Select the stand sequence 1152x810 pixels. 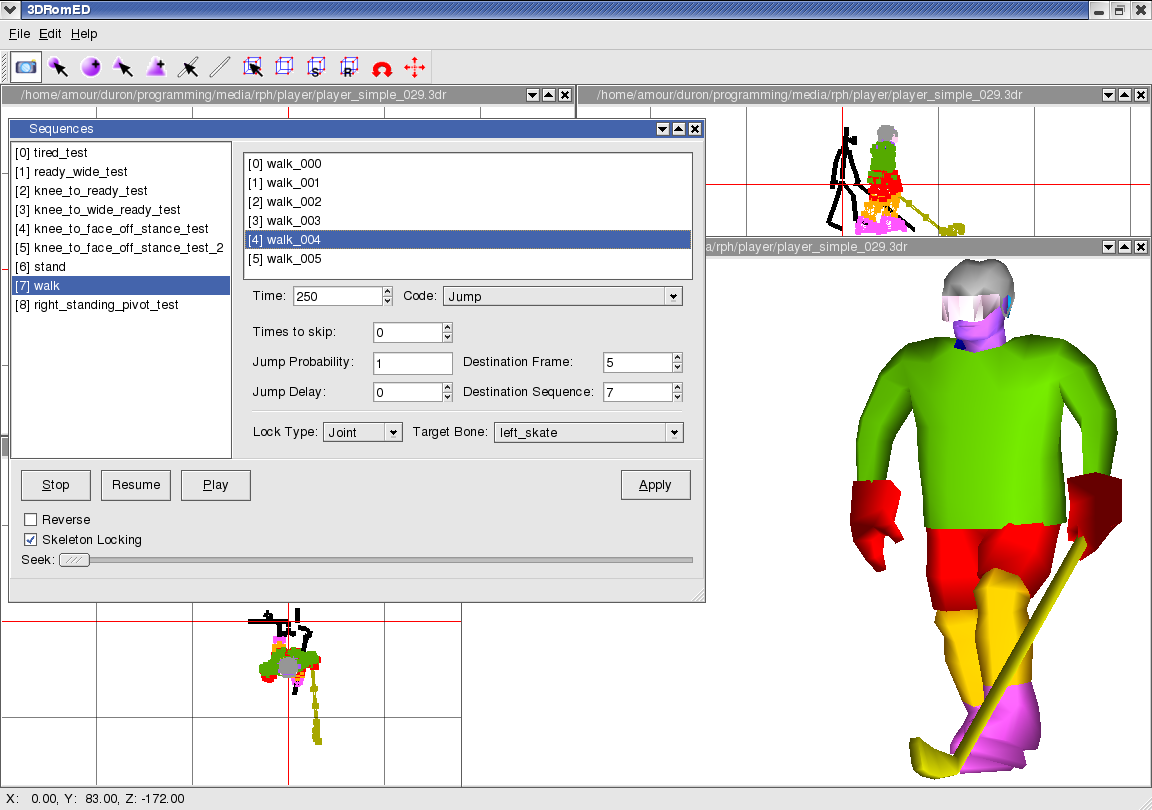pyautogui.click(x=121, y=267)
